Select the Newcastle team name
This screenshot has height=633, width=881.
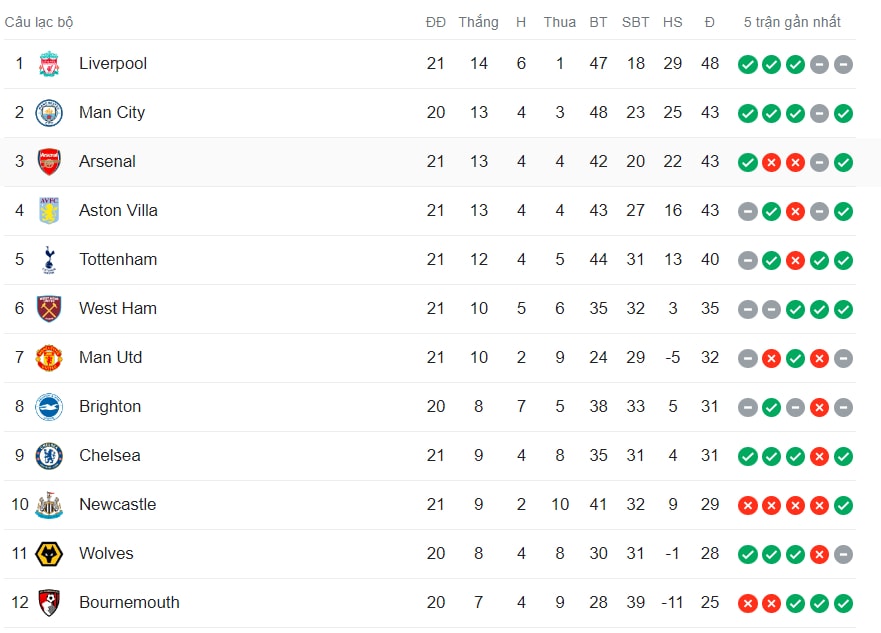(x=117, y=504)
